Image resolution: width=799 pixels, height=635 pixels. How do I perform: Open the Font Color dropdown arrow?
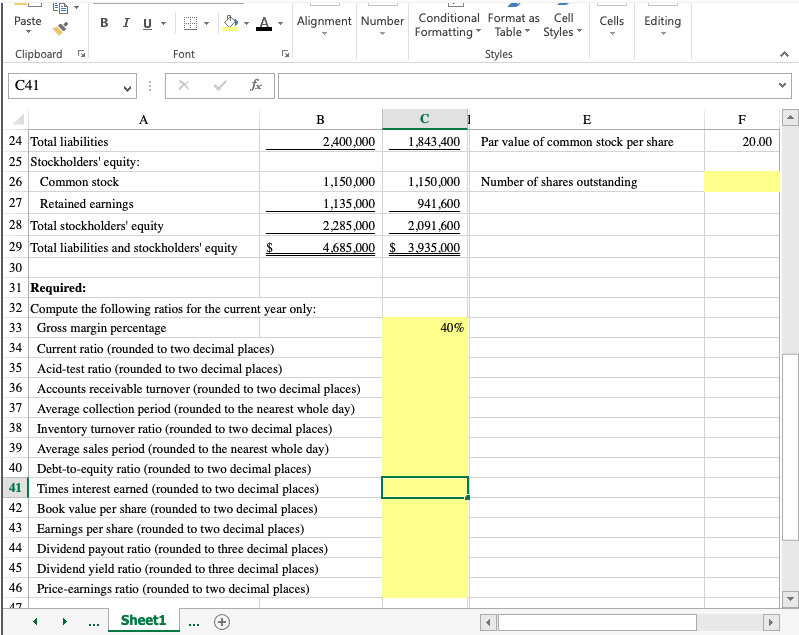pos(280,23)
